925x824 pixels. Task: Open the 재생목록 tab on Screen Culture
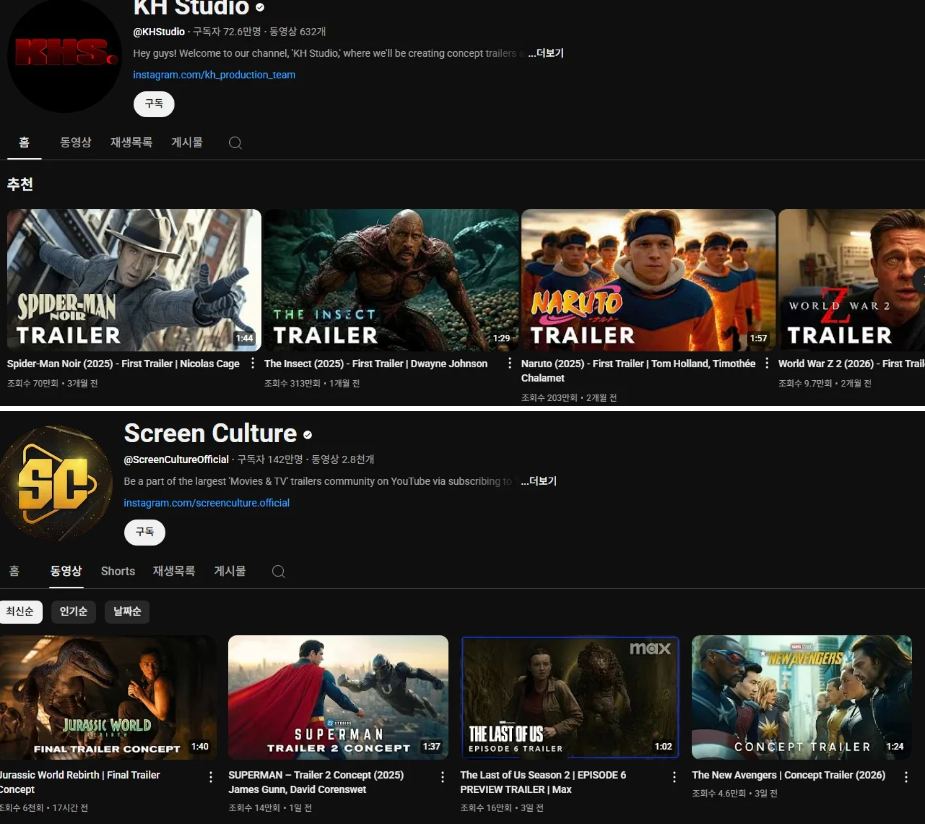point(174,571)
